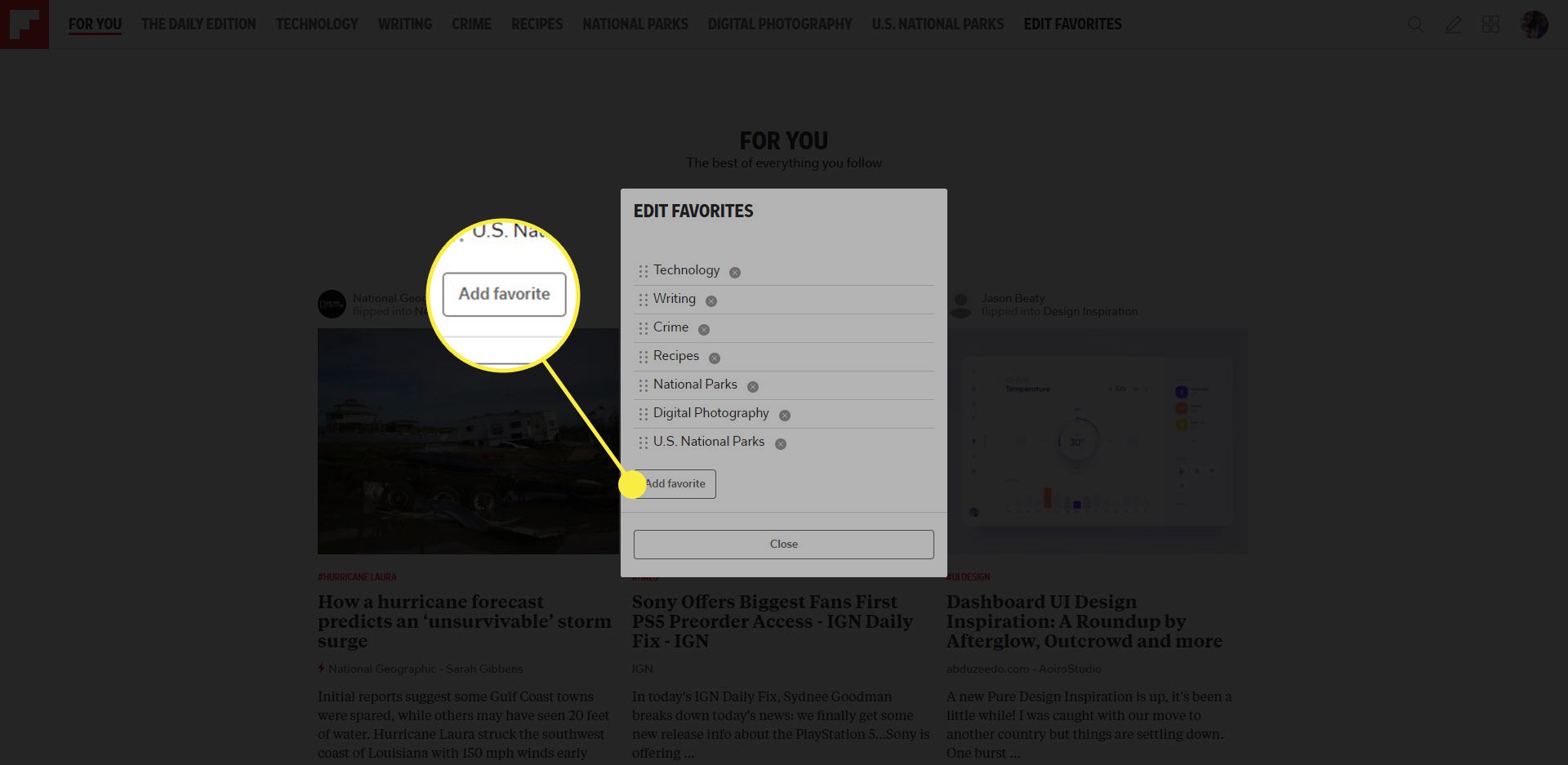The width and height of the screenshot is (1568, 765).
Task: Remove Digital Photography from favorites
Action: 785,416
